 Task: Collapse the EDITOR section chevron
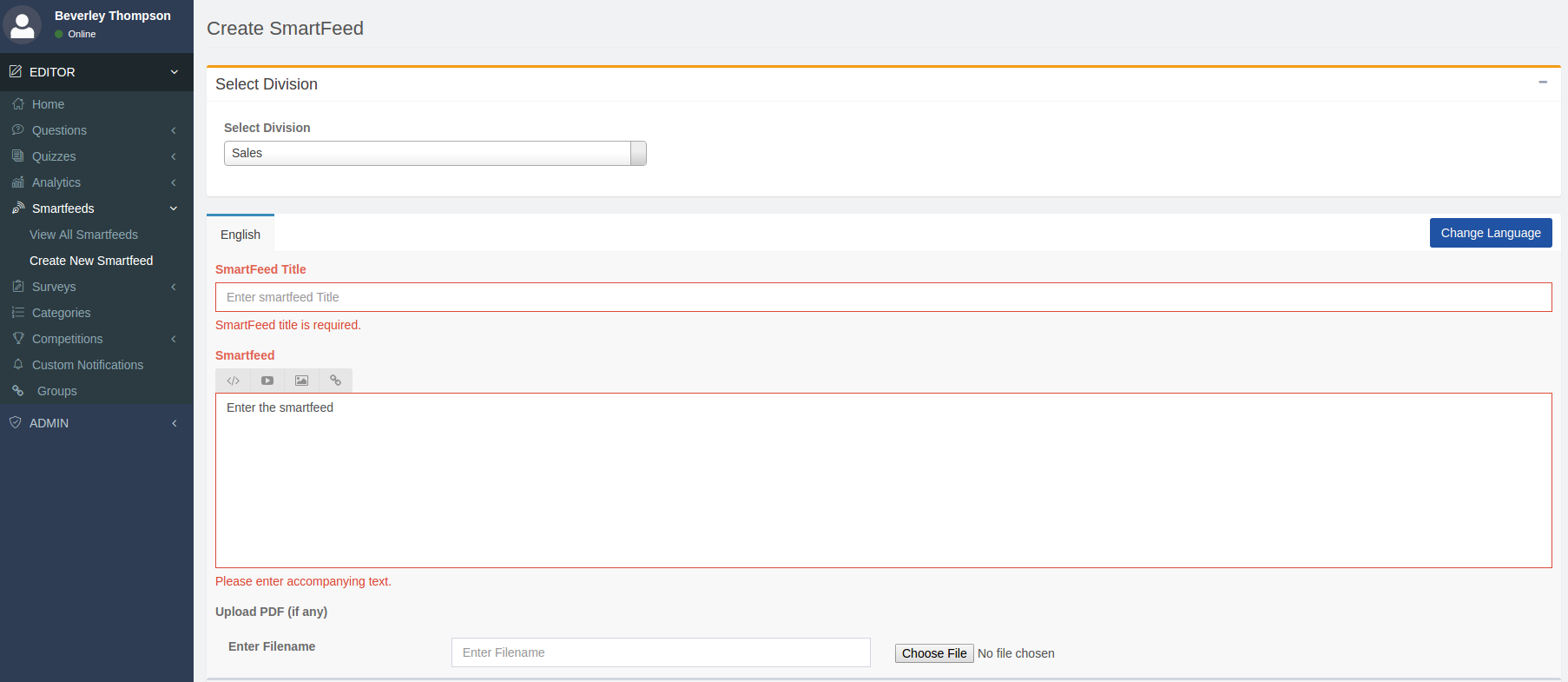click(174, 72)
